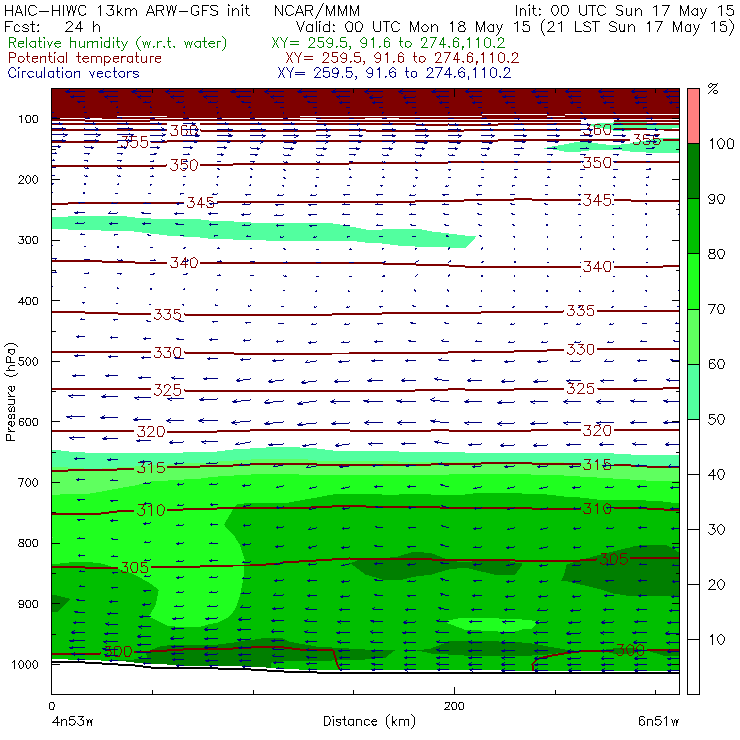740x740 pixels.
Task: Click the 'Valid: 00 UTC Mon 18 May 15' text
Action: (x=413, y=27)
